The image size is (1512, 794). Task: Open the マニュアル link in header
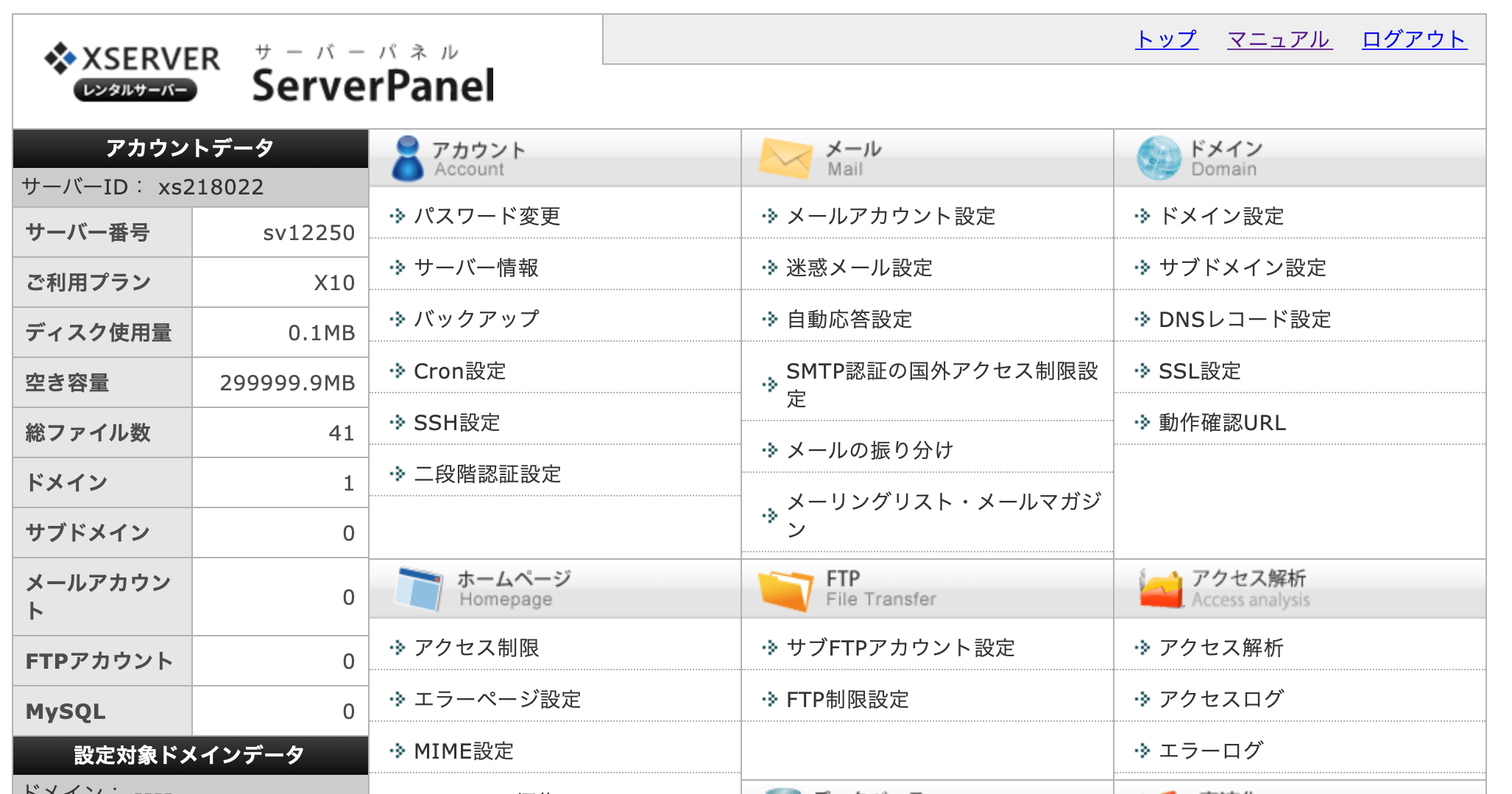click(x=1279, y=39)
